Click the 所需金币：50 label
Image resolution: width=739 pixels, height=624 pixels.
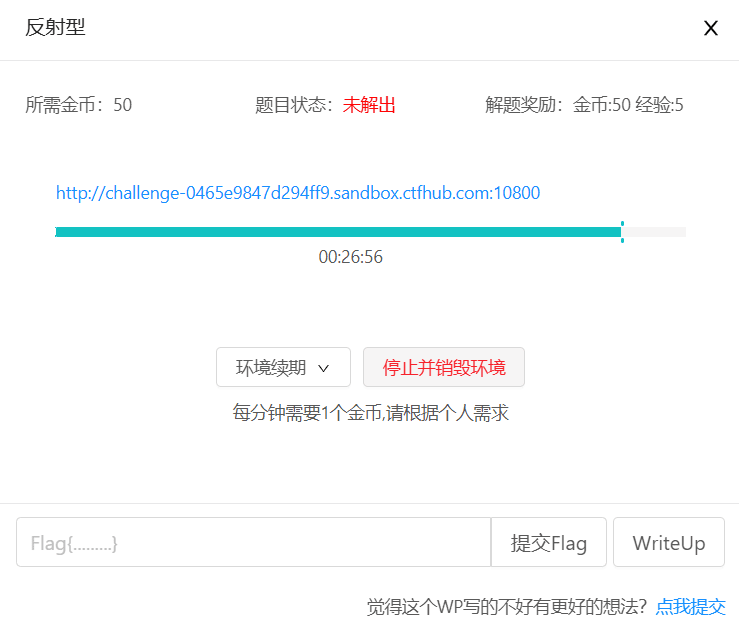coord(78,105)
